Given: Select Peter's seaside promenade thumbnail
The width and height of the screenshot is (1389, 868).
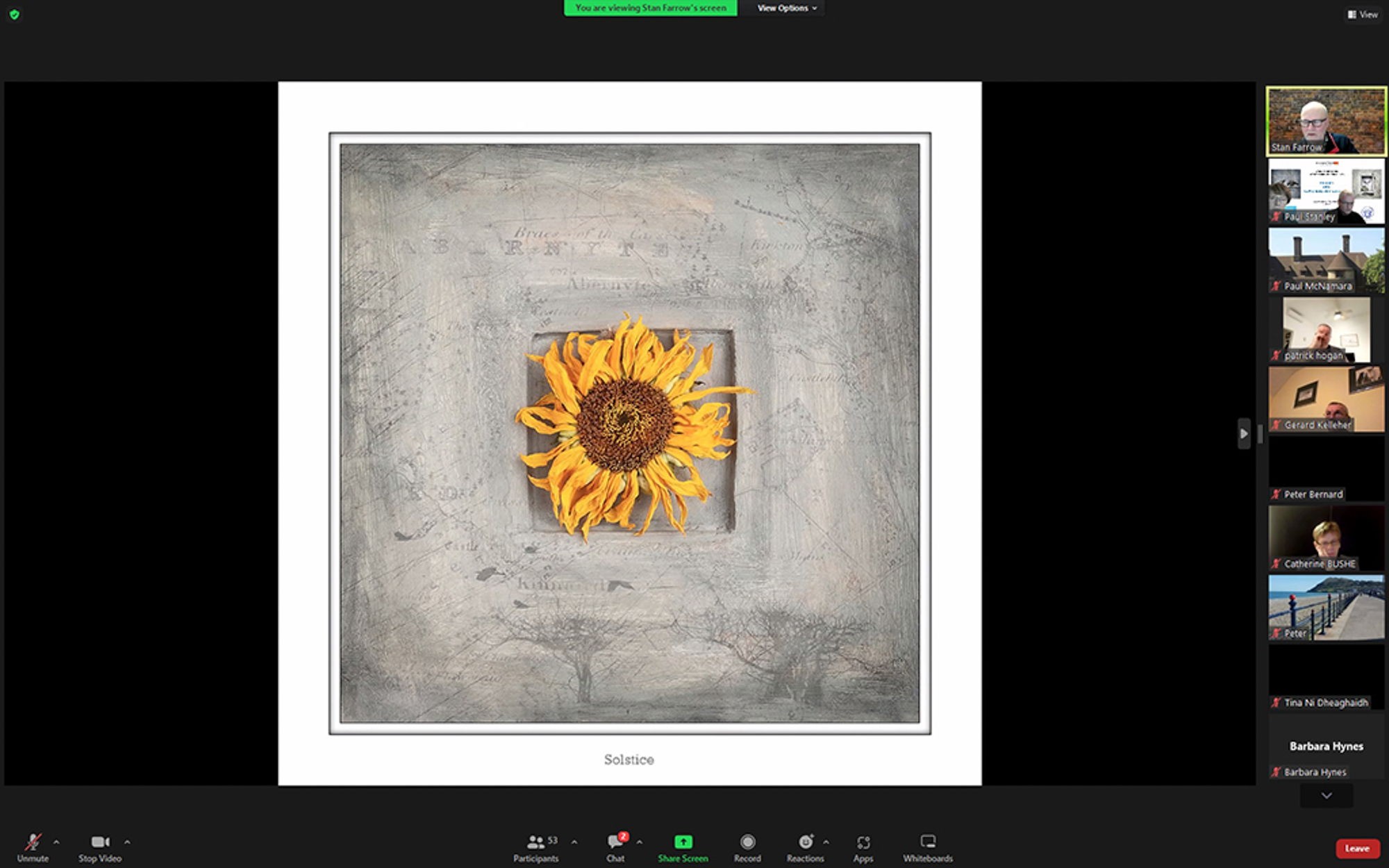Looking at the screenshot, I should (1326, 608).
